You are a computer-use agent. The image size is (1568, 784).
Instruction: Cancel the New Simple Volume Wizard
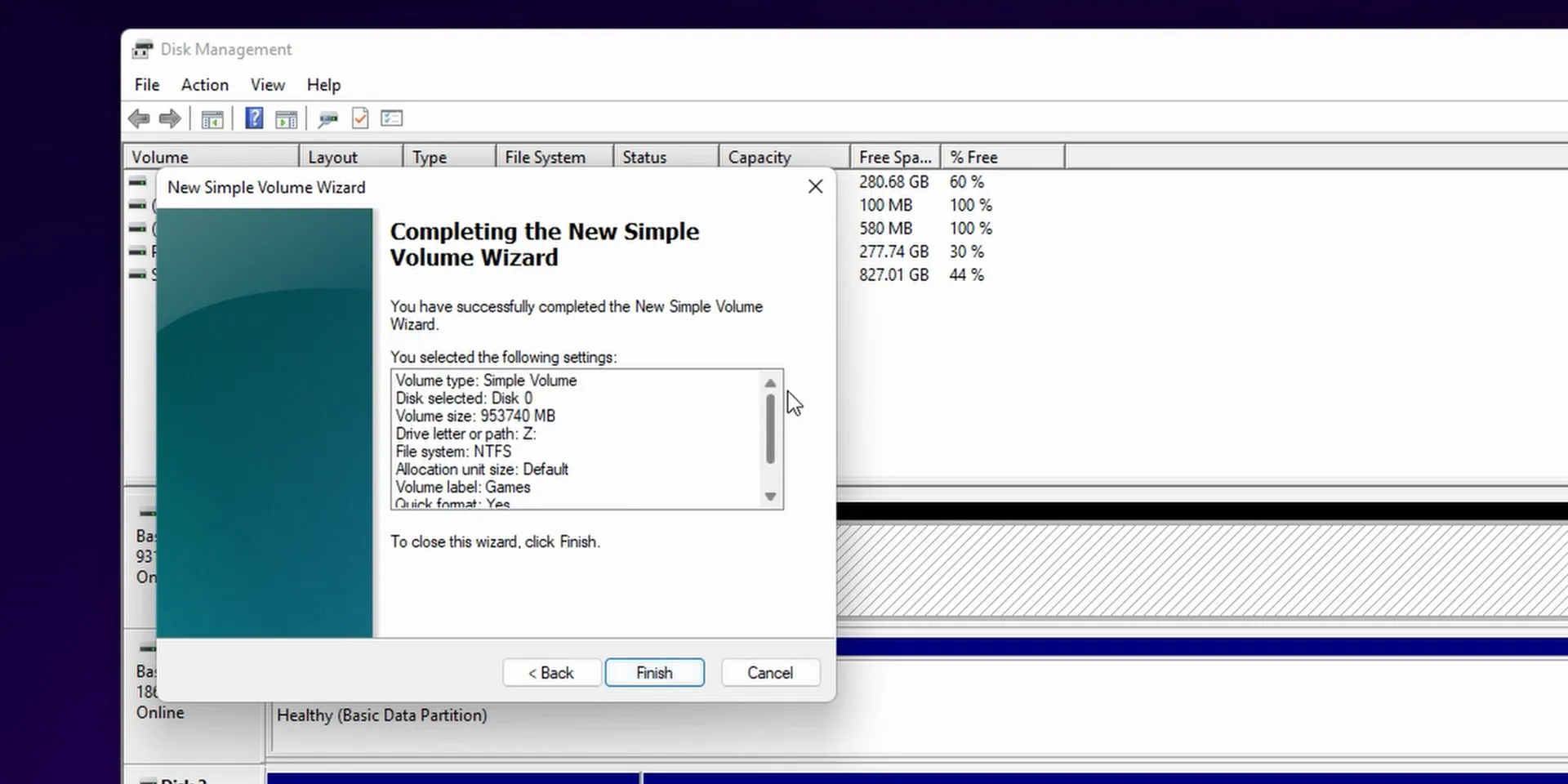pyautogui.click(x=770, y=673)
